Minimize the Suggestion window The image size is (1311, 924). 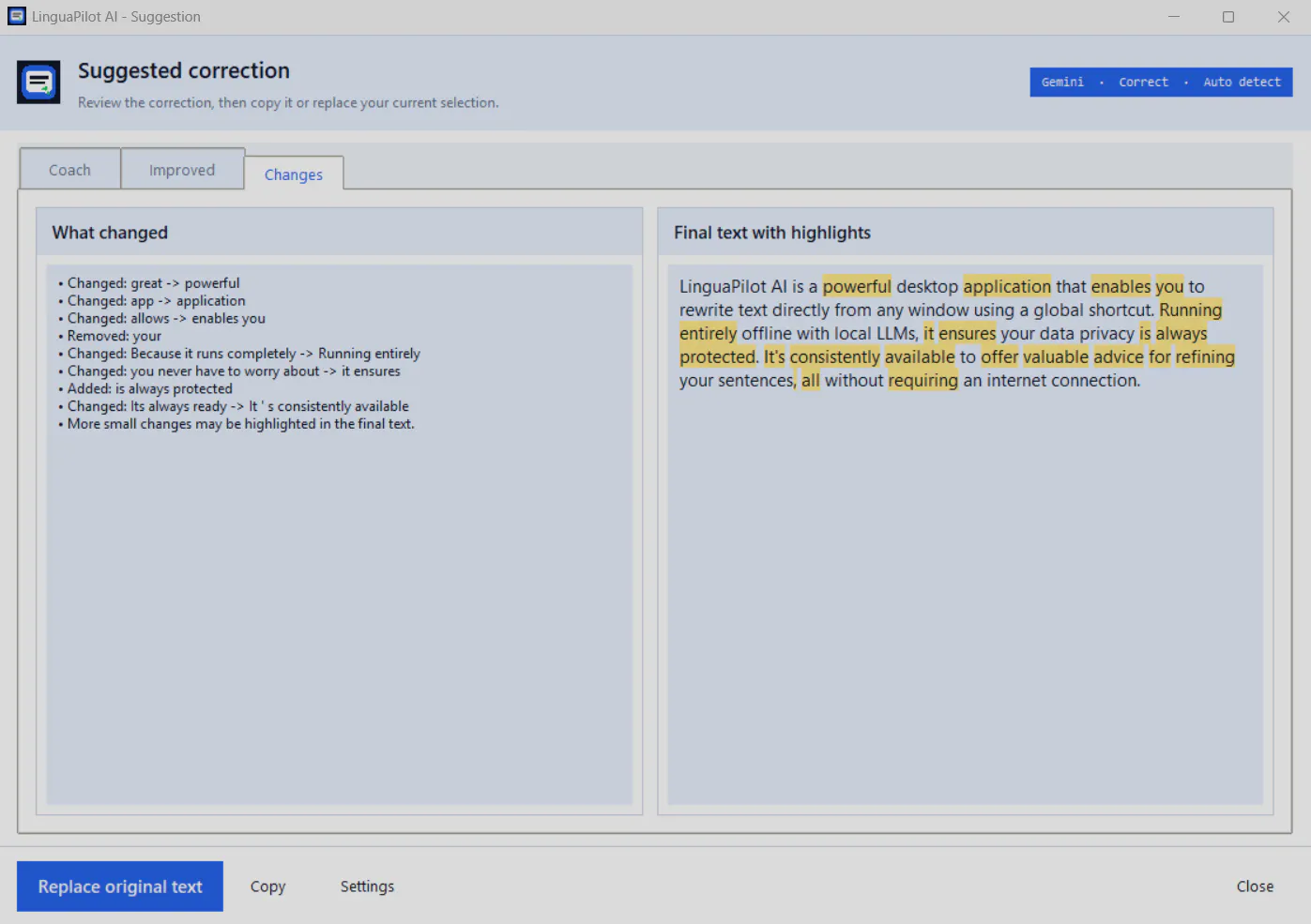click(1174, 17)
